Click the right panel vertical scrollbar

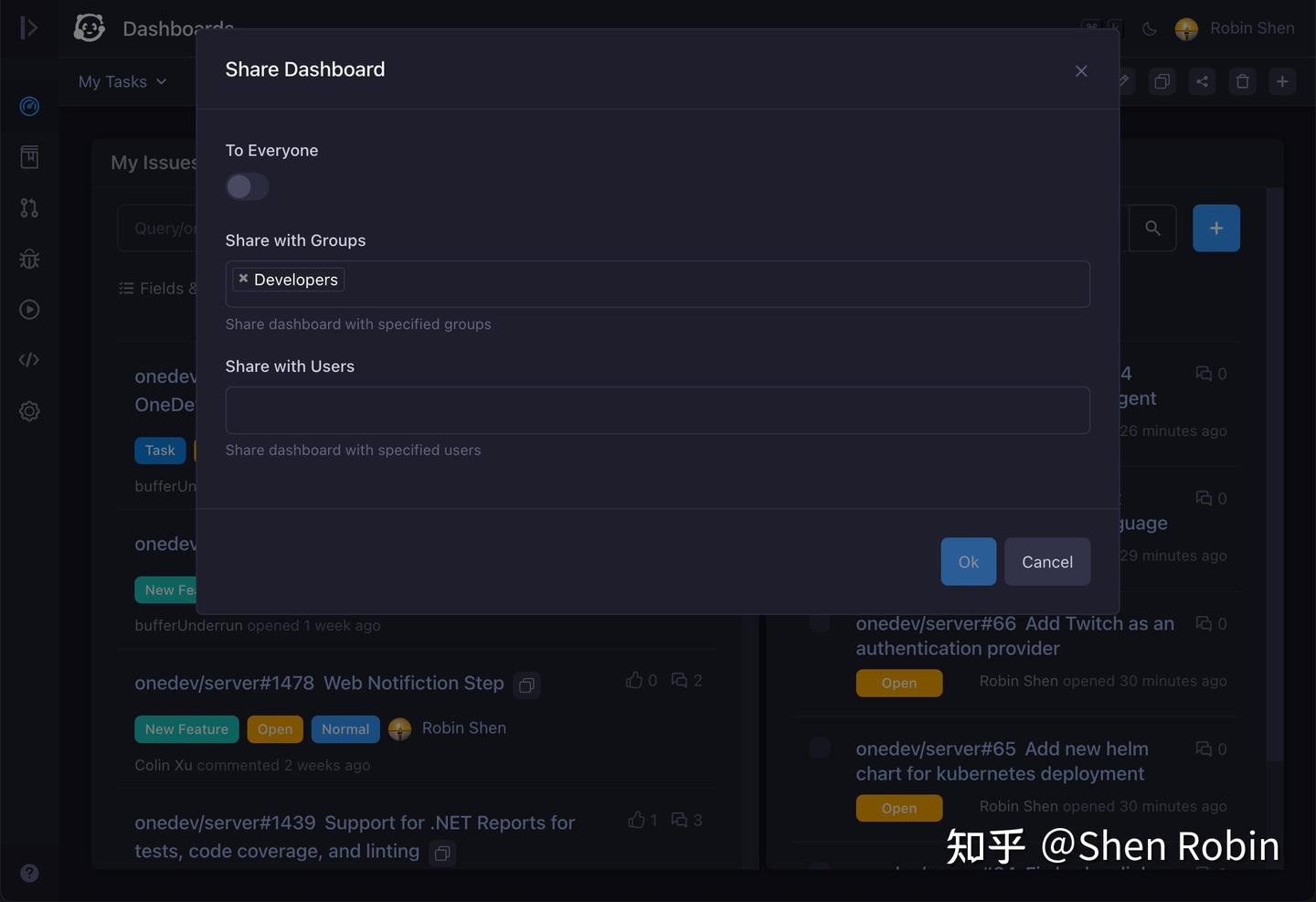pyautogui.click(x=1275, y=475)
